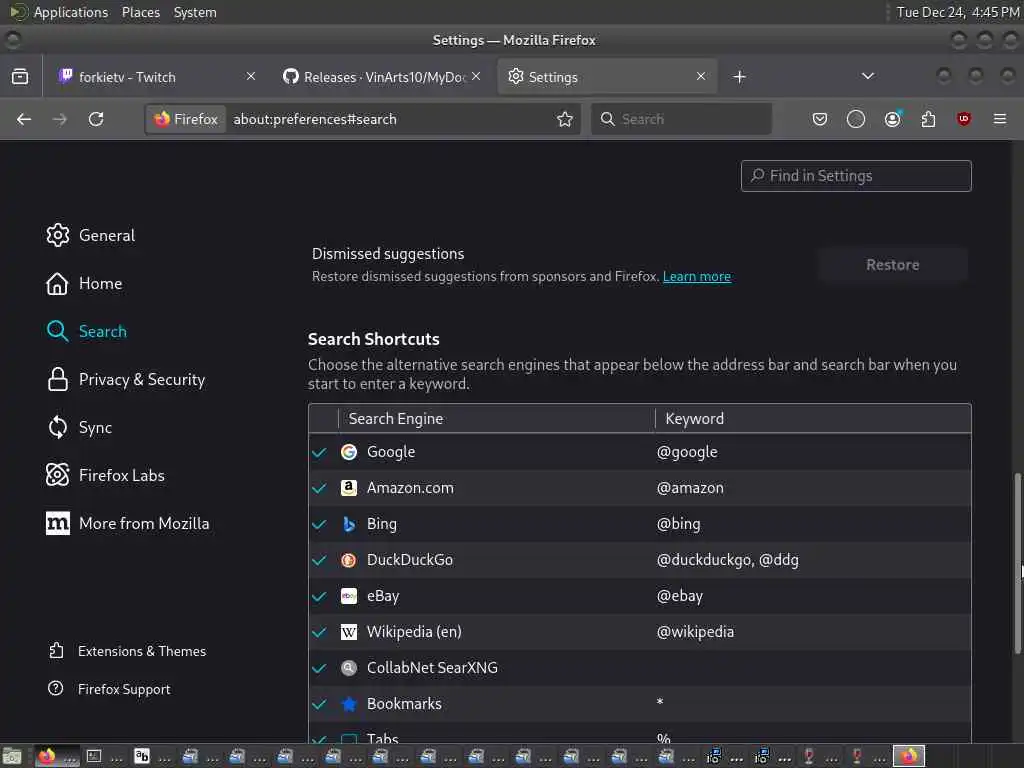Reload the current page
The height and width of the screenshot is (768, 1024).
(x=96, y=119)
